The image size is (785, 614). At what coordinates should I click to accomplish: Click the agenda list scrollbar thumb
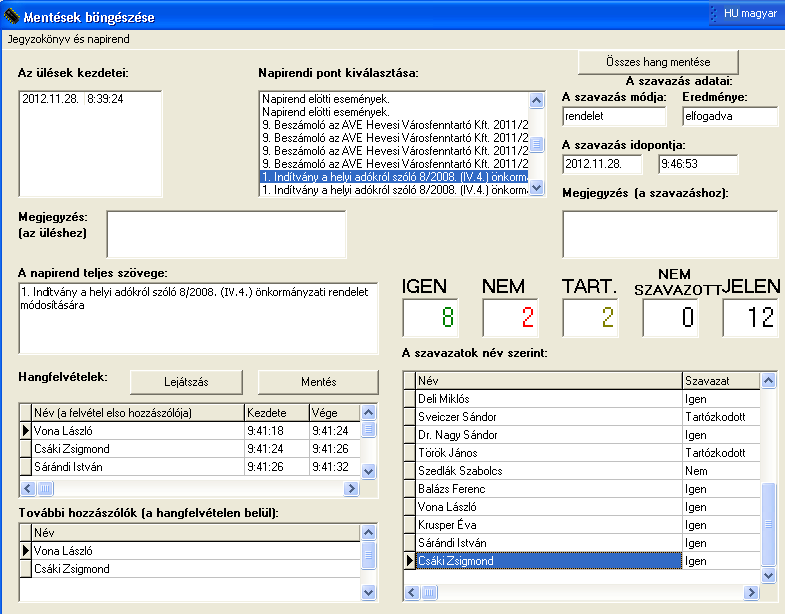pyautogui.click(x=537, y=144)
